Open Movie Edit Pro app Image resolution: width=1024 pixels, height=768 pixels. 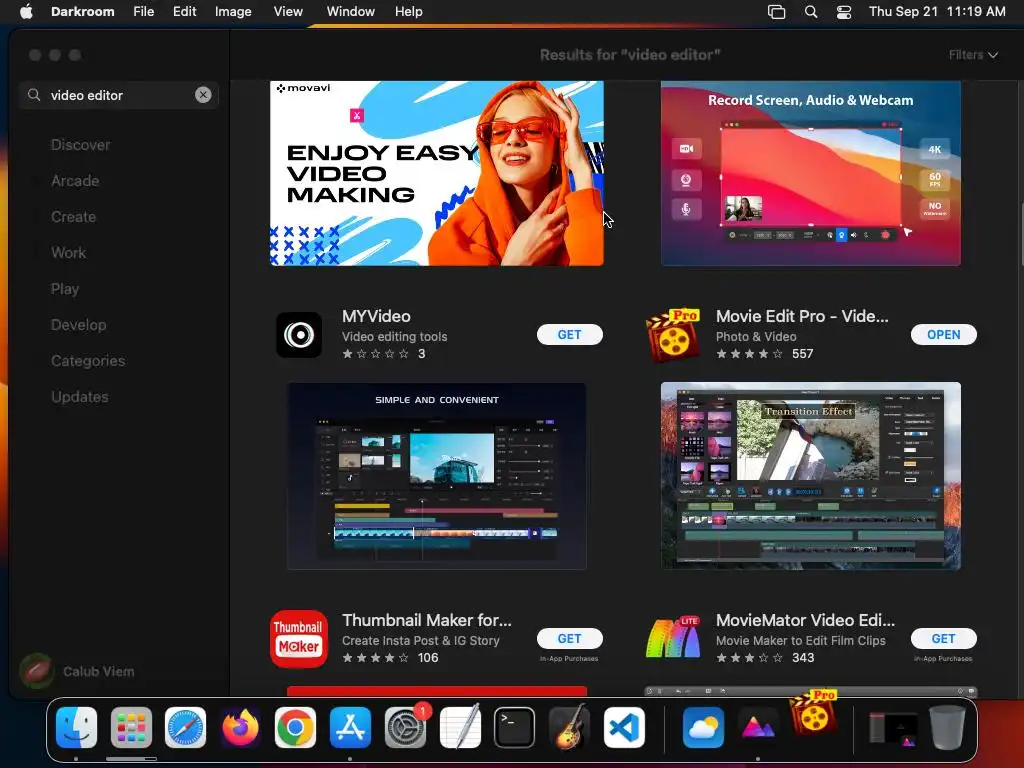[944, 334]
